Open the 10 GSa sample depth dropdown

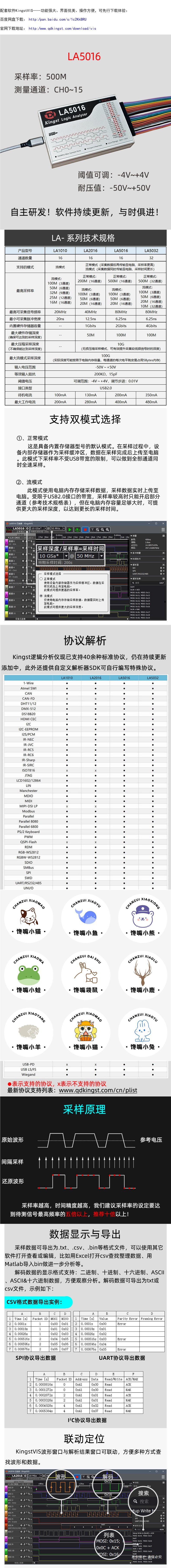coord(50,556)
